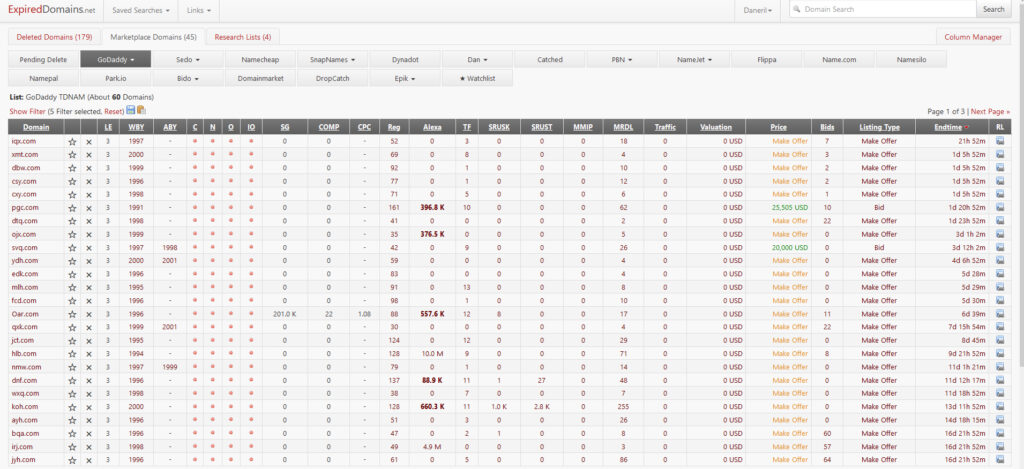Hide xmt.com using its X icon

pyautogui.click(x=89, y=155)
